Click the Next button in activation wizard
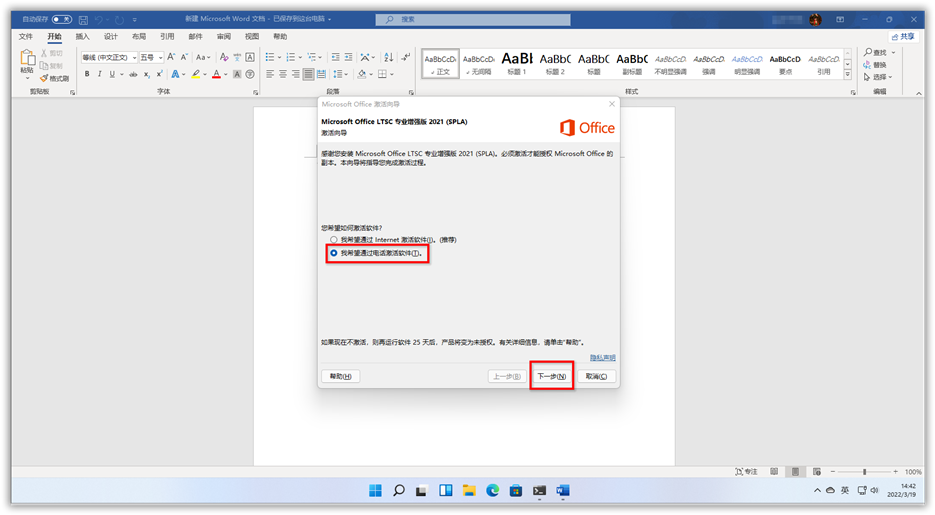The image size is (935, 515). (x=552, y=376)
